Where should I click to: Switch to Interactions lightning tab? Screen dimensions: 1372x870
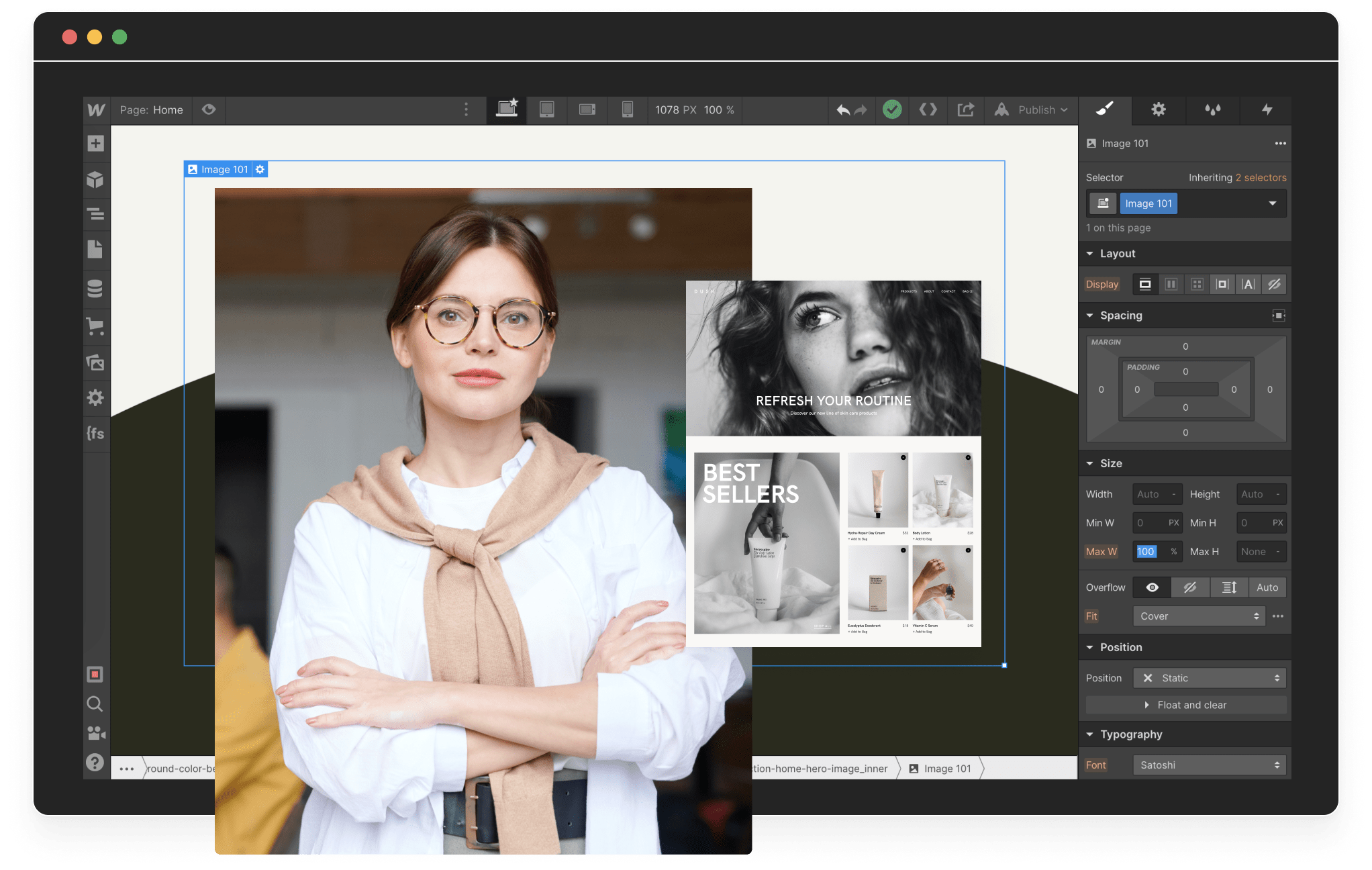coord(1267,109)
